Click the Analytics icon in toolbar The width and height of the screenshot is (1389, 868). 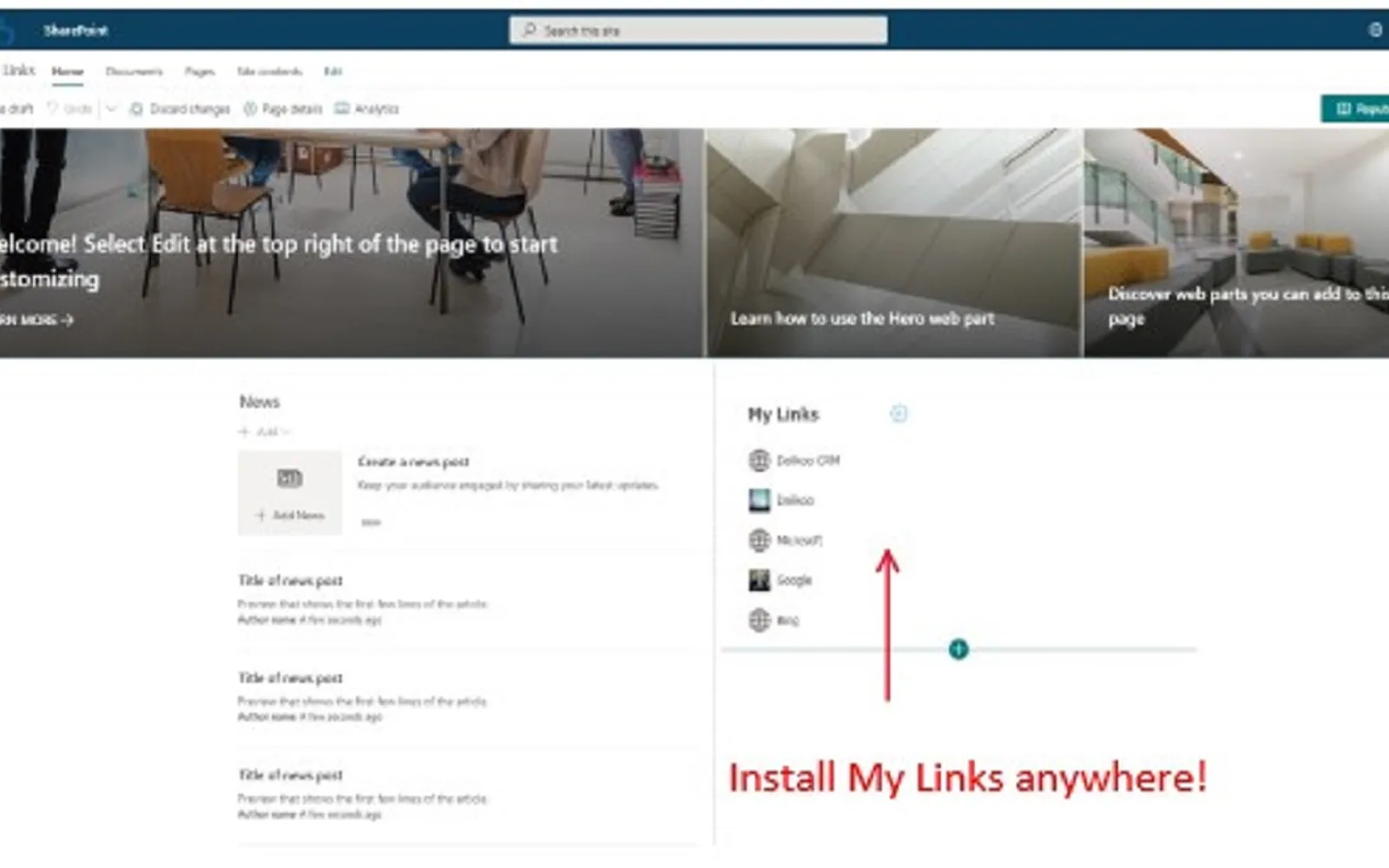342,108
